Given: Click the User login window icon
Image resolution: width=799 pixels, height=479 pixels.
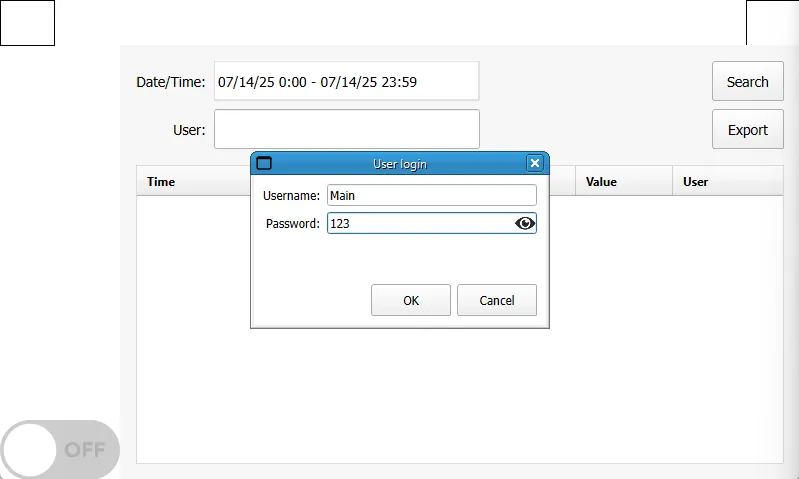Looking at the screenshot, I should 264,163.
